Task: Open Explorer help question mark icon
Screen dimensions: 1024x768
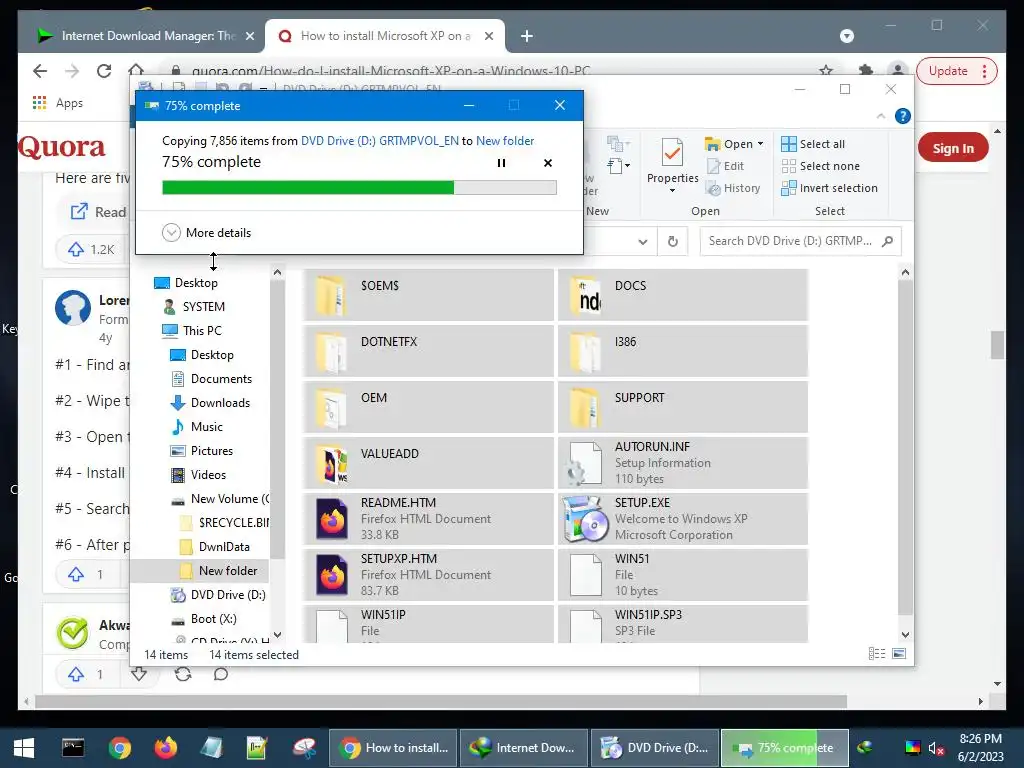Action: tap(903, 116)
